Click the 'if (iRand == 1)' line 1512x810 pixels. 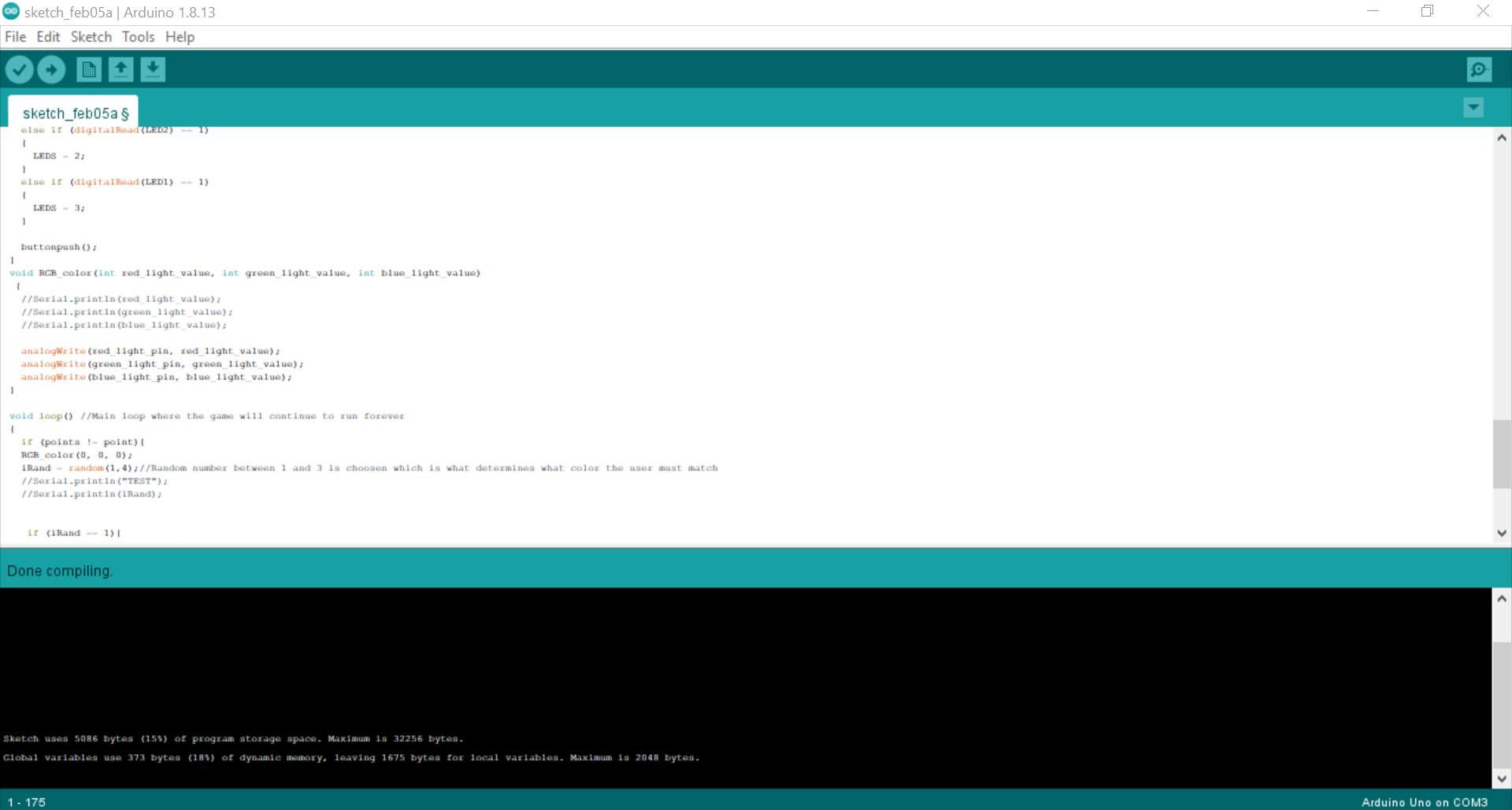pyautogui.click(x=74, y=533)
